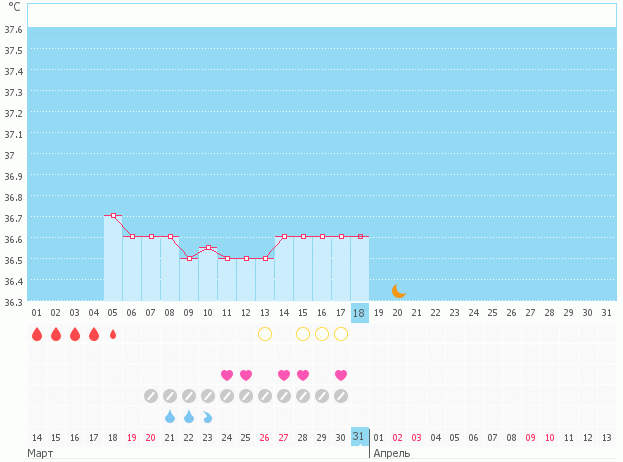This screenshot has width=623, height=462.
Task: Click the large blood drop on cycle day 01
Action: pos(37,334)
